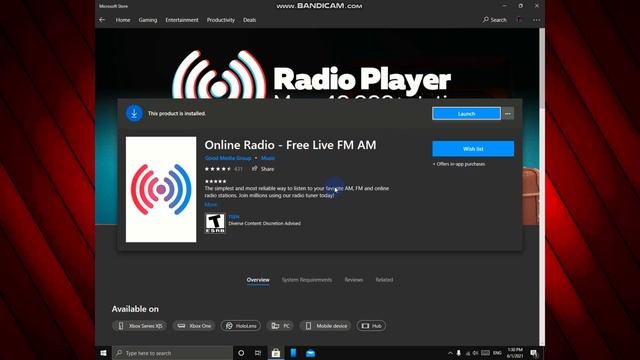The image size is (640, 360).
Task: Open Task View from the taskbar
Action: click(x=258, y=353)
